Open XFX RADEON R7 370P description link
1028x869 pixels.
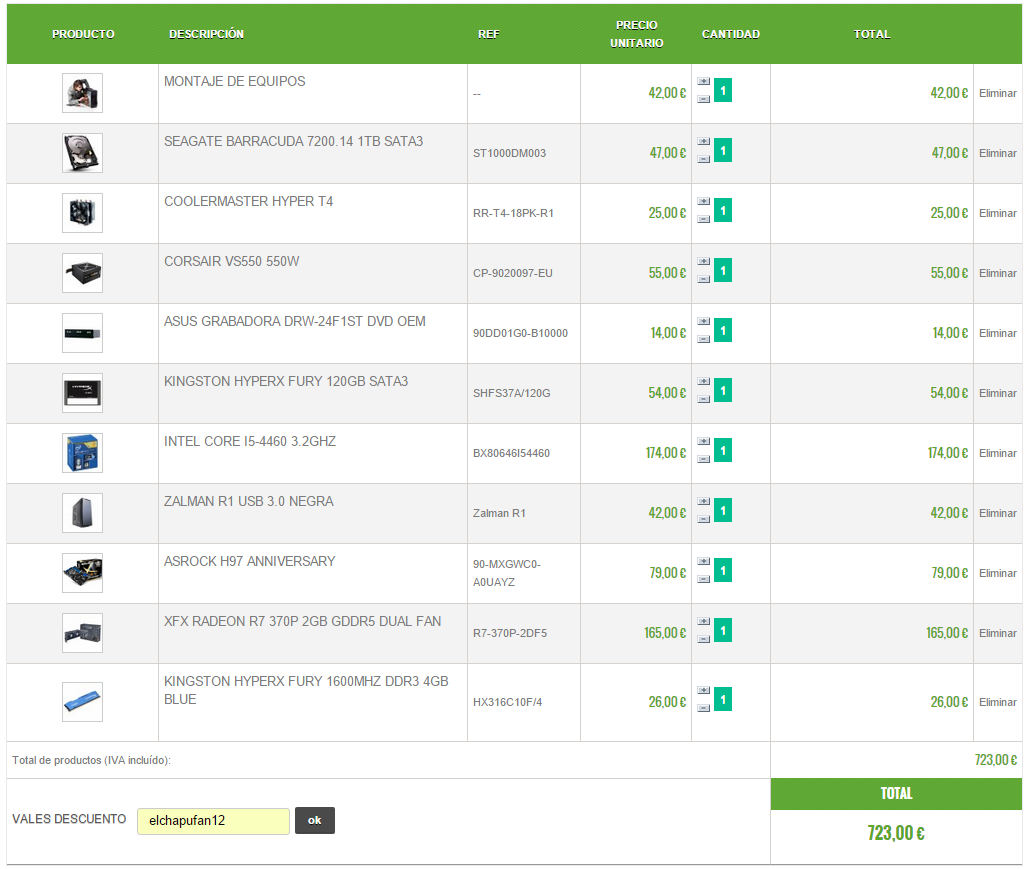(x=302, y=621)
